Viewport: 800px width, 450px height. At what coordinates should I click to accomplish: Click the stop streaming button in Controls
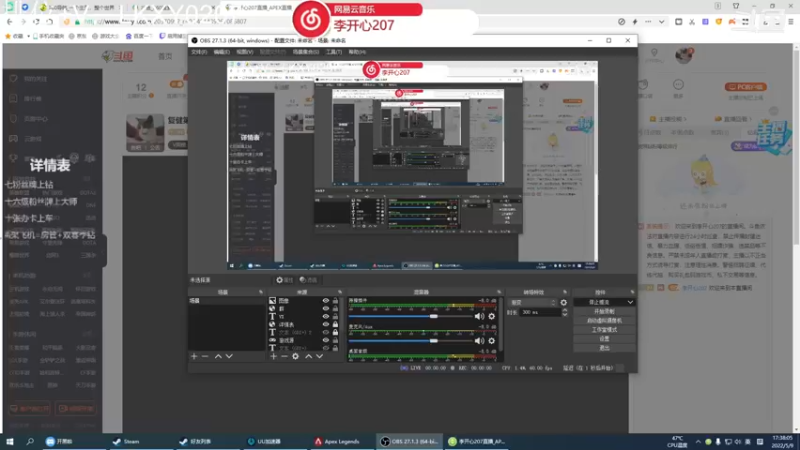click(600, 302)
